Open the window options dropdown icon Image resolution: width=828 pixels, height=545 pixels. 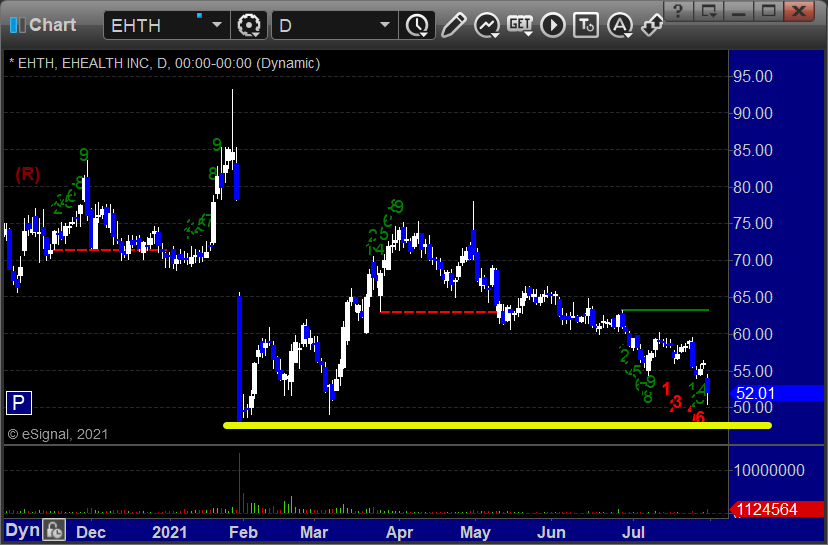[709, 11]
